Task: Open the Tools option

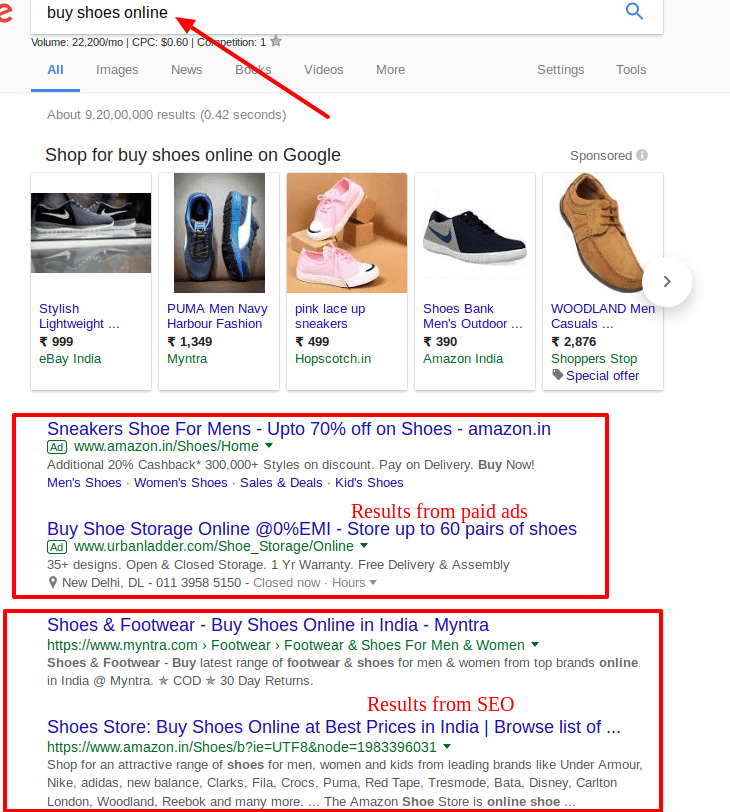Action: pyautogui.click(x=631, y=69)
